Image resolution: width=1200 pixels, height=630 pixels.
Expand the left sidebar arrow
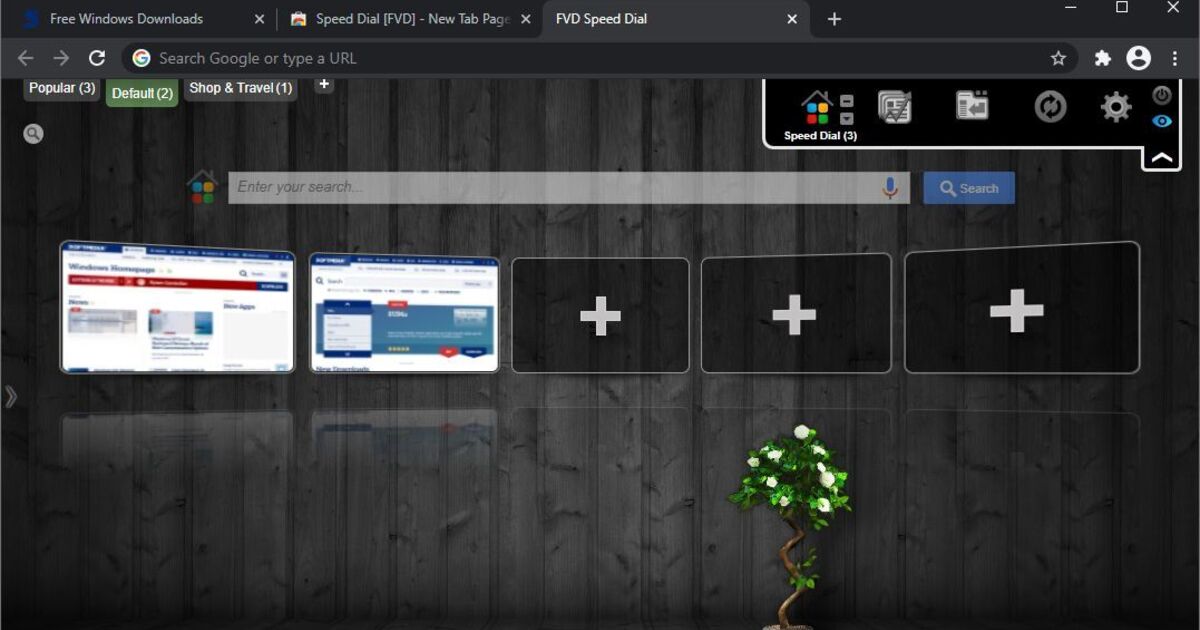[x=11, y=397]
